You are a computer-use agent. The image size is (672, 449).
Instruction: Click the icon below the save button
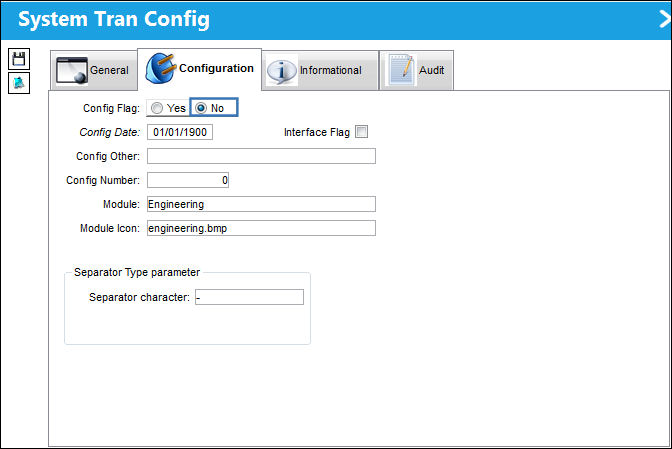click(x=19, y=83)
